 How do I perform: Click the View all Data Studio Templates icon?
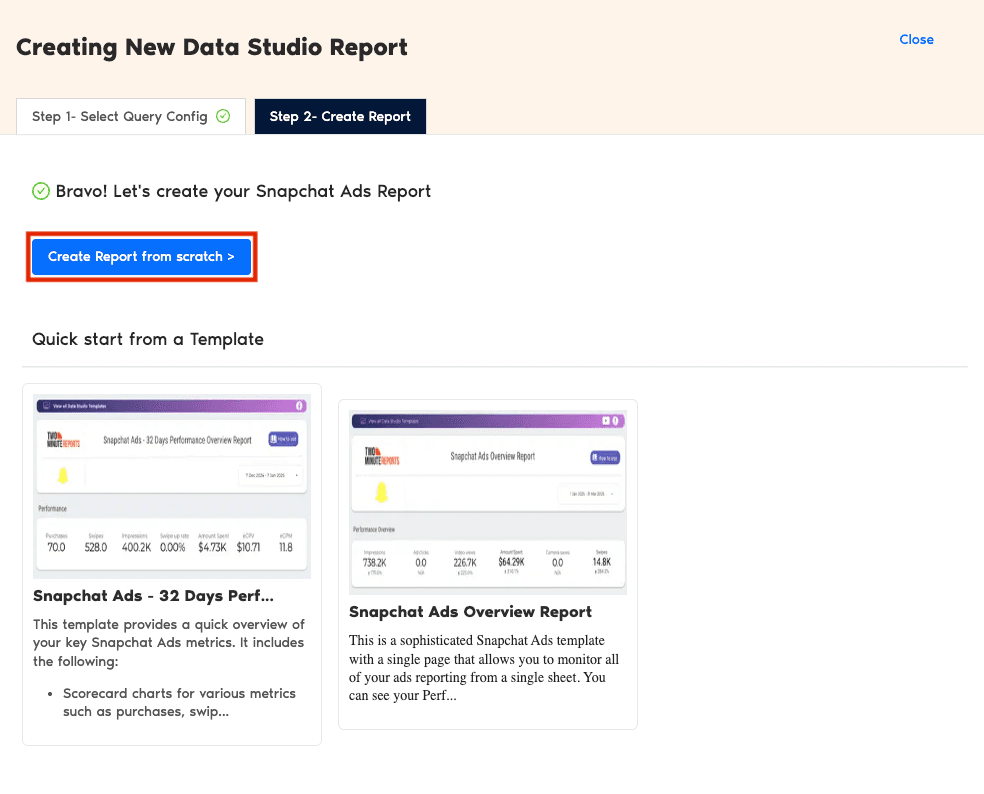45,406
